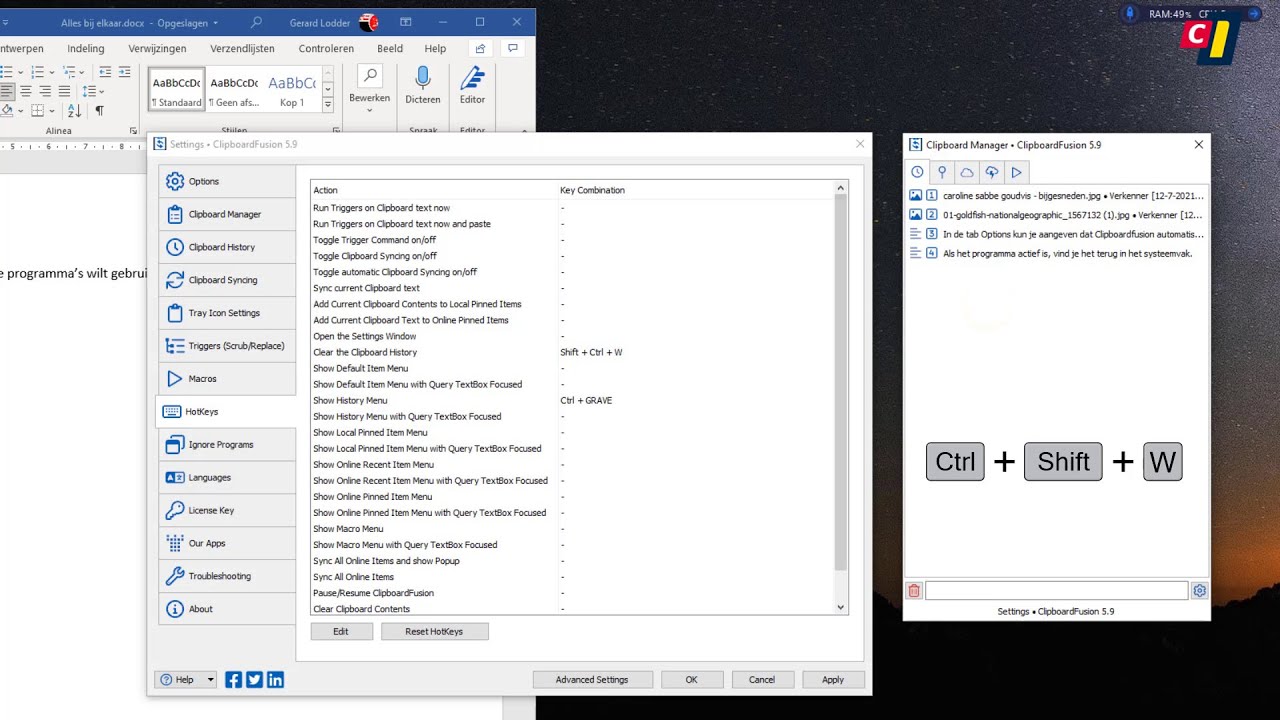Open the Clipboard History settings section
The width and height of the screenshot is (1280, 720).
tap(227, 247)
